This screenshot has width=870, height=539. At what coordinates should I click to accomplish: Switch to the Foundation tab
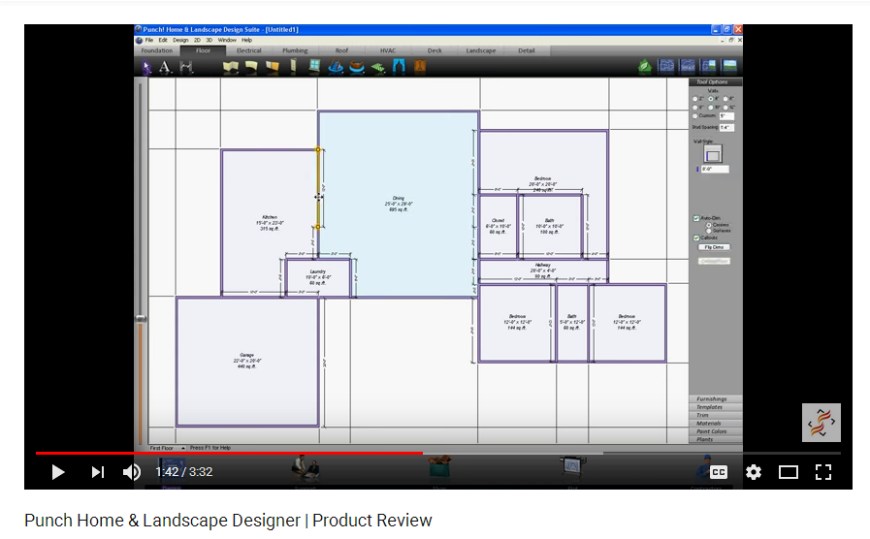tap(157, 51)
